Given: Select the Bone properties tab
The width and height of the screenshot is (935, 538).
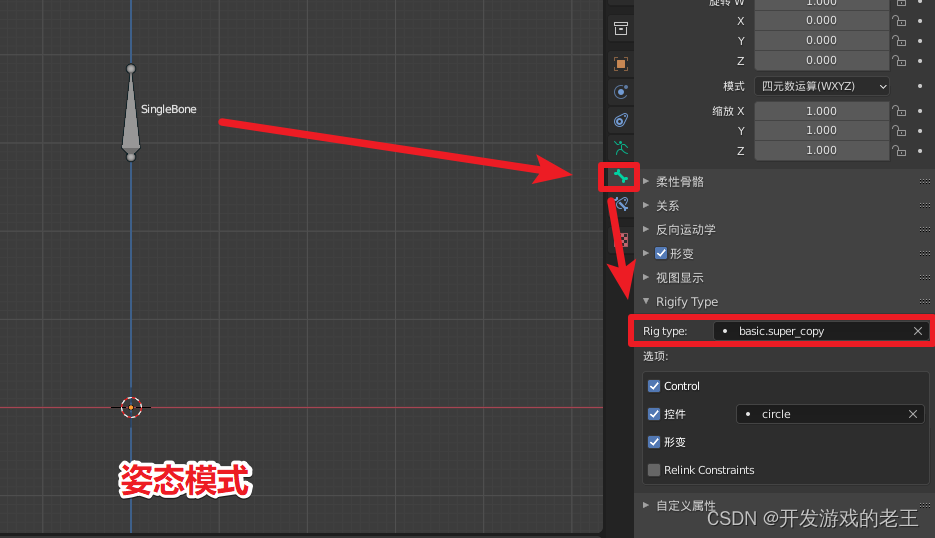Looking at the screenshot, I should [621, 177].
